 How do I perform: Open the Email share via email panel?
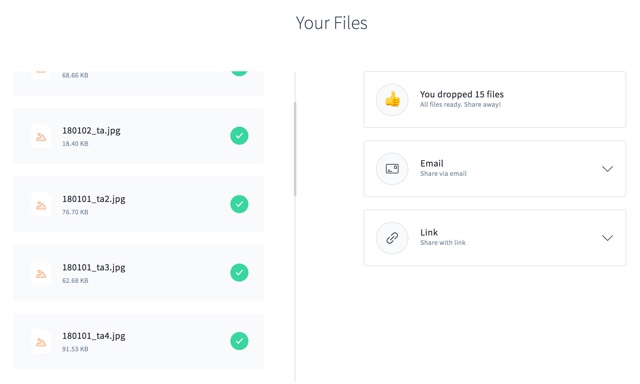(x=495, y=169)
